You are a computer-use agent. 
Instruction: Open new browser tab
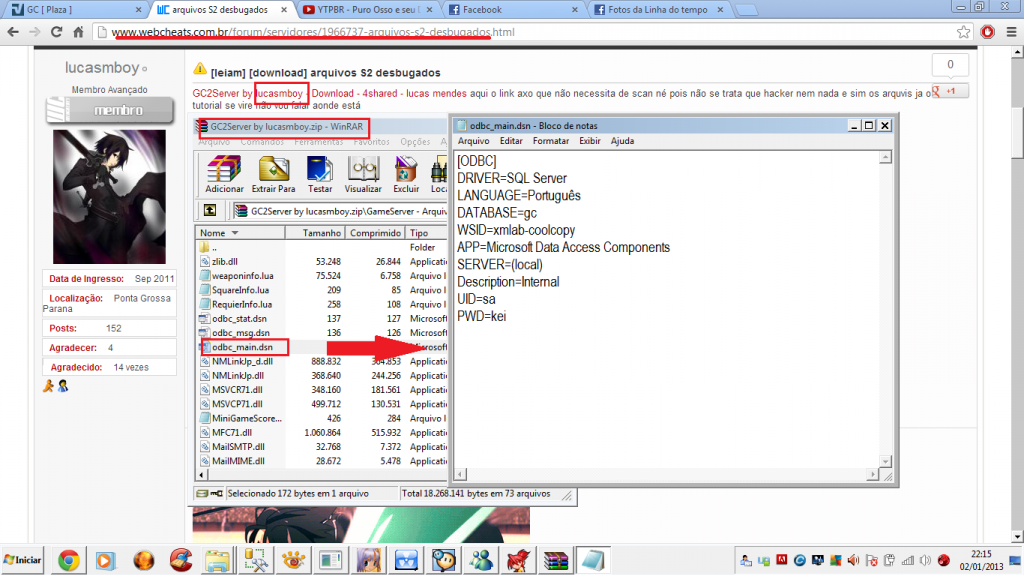[746, 10]
